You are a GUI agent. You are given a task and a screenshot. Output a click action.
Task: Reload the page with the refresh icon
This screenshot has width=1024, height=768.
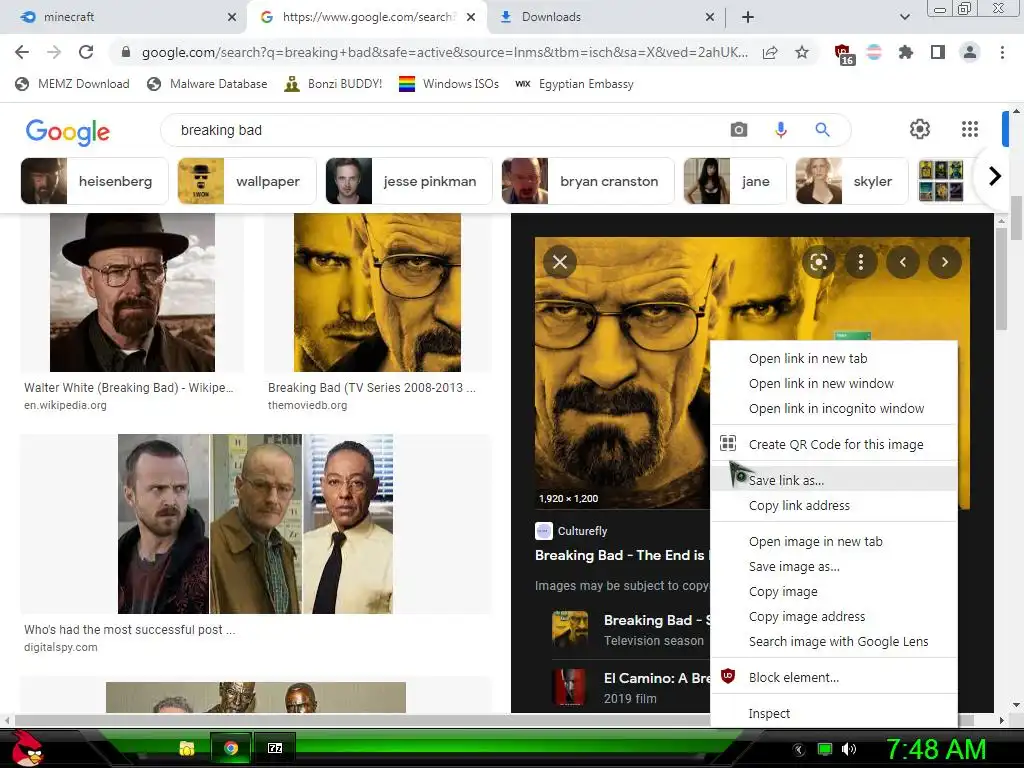coord(86,52)
